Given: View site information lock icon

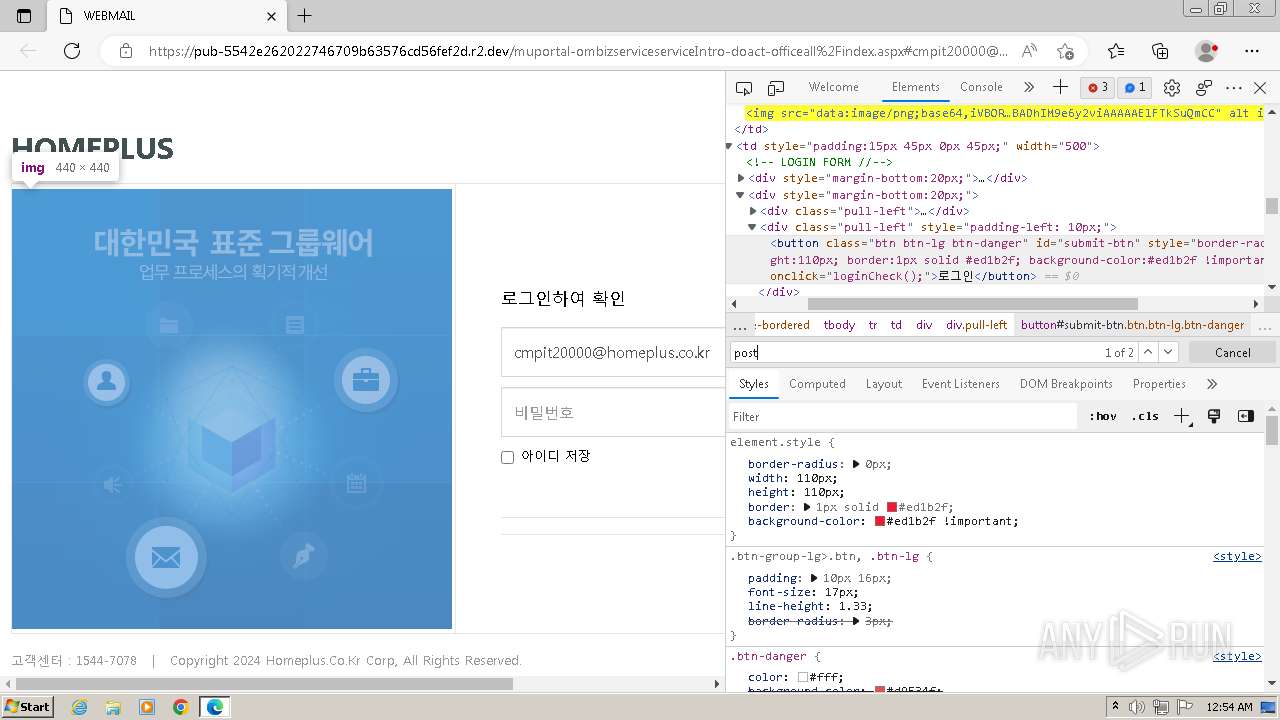Looking at the screenshot, I should [126, 51].
